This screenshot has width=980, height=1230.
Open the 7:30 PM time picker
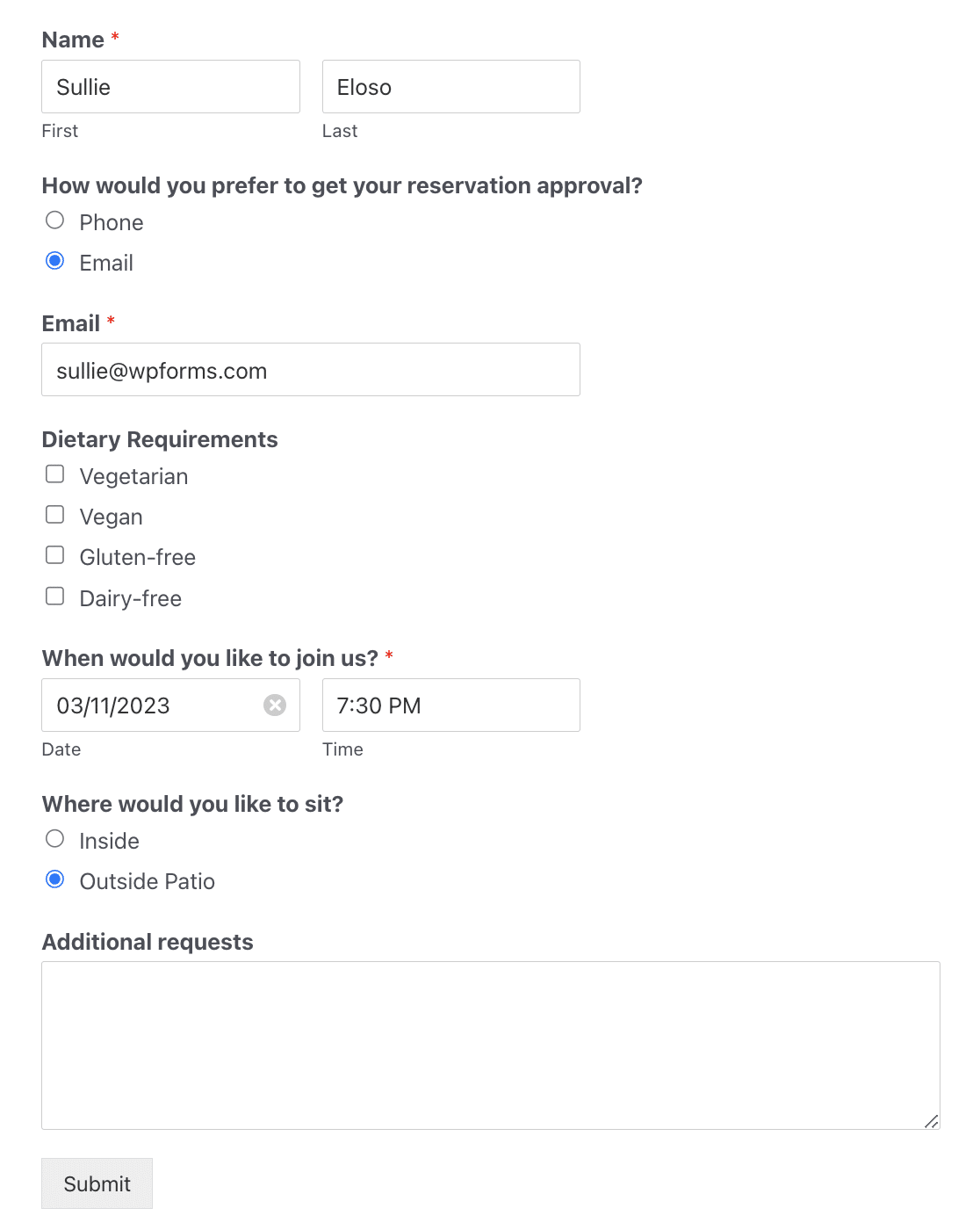click(x=451, y=705)
